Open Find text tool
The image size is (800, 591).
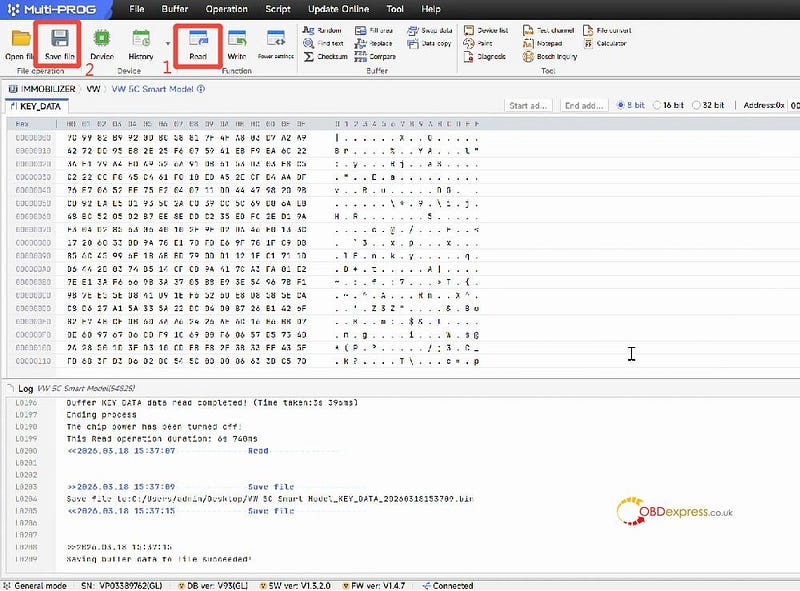pos(323,43)
